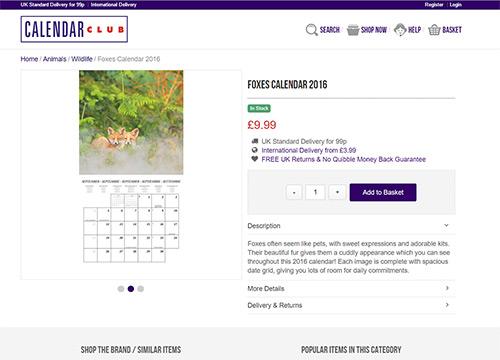Select the first image carousel dot
Image resolution: width=500 pixels, height=360 pixels.
click(121, 289)
